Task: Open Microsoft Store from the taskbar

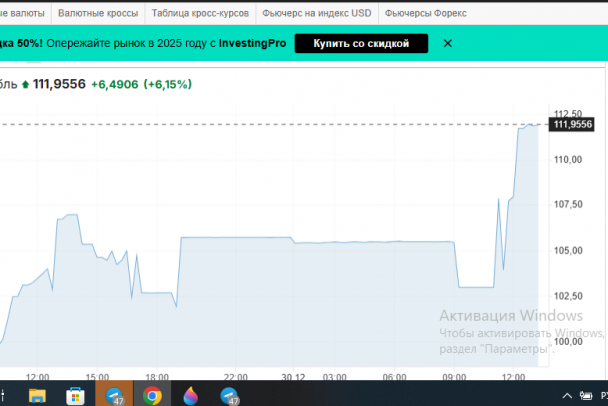Action: [75, 394]
